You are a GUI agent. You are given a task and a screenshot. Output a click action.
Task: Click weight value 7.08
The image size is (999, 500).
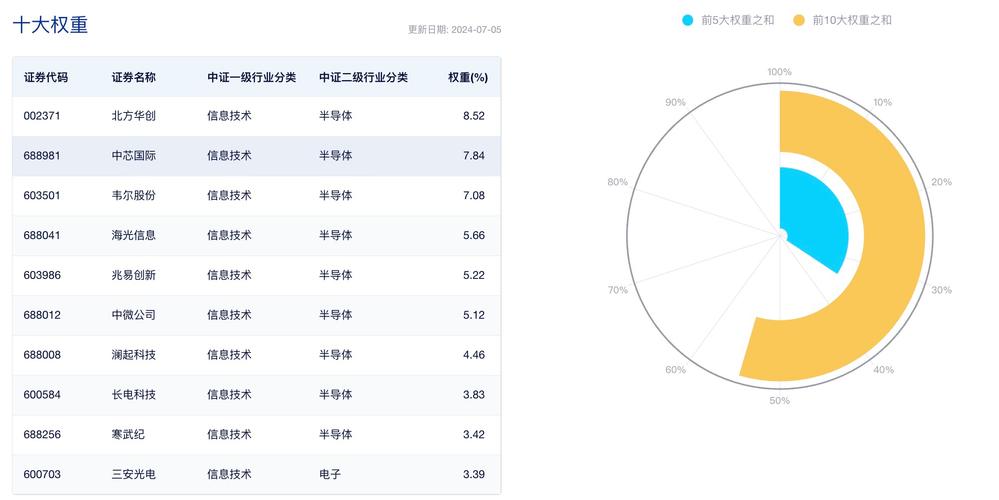click(474, 196)
